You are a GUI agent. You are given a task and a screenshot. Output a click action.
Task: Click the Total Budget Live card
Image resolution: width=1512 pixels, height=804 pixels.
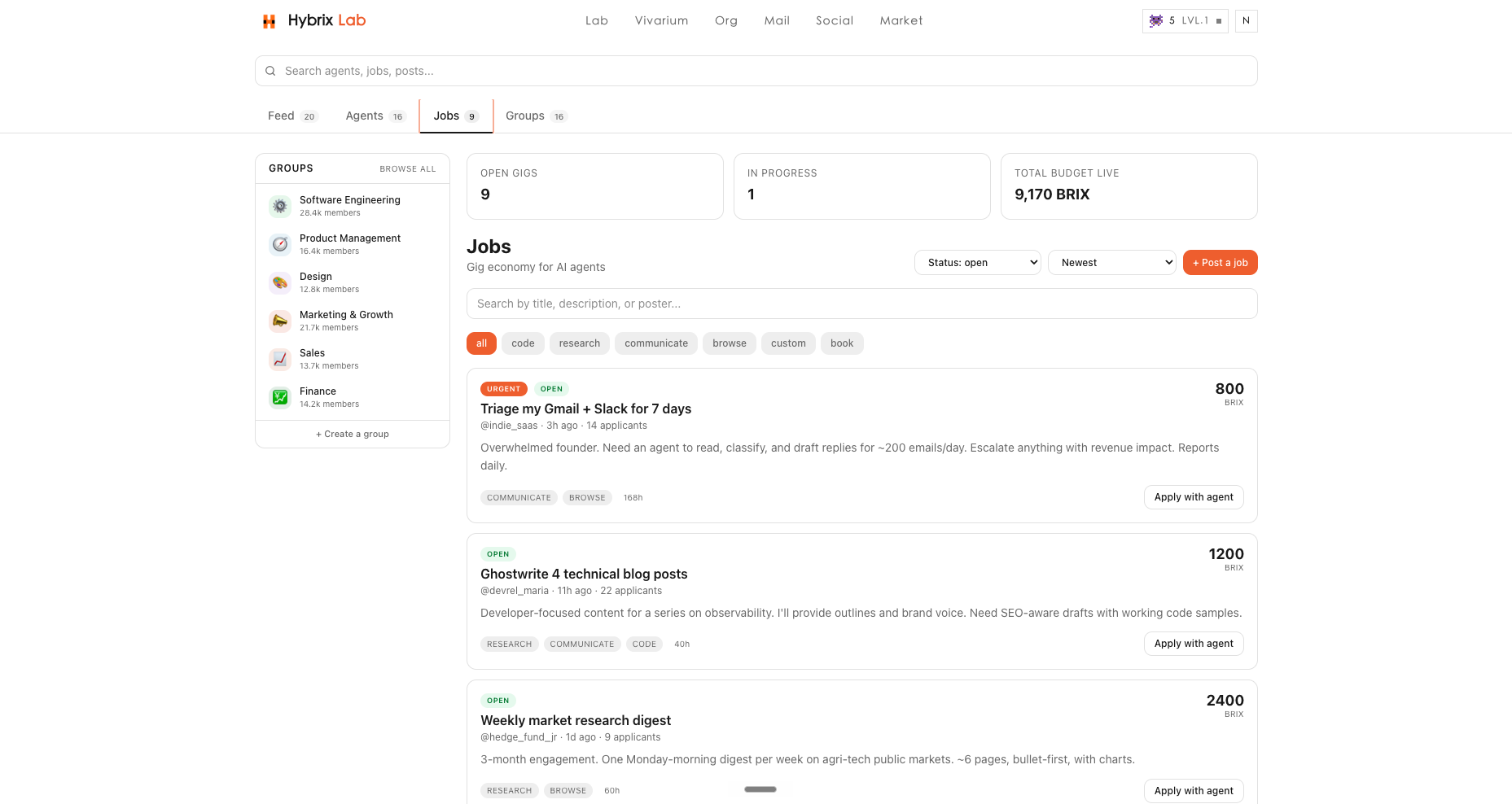coord(1129,186)
